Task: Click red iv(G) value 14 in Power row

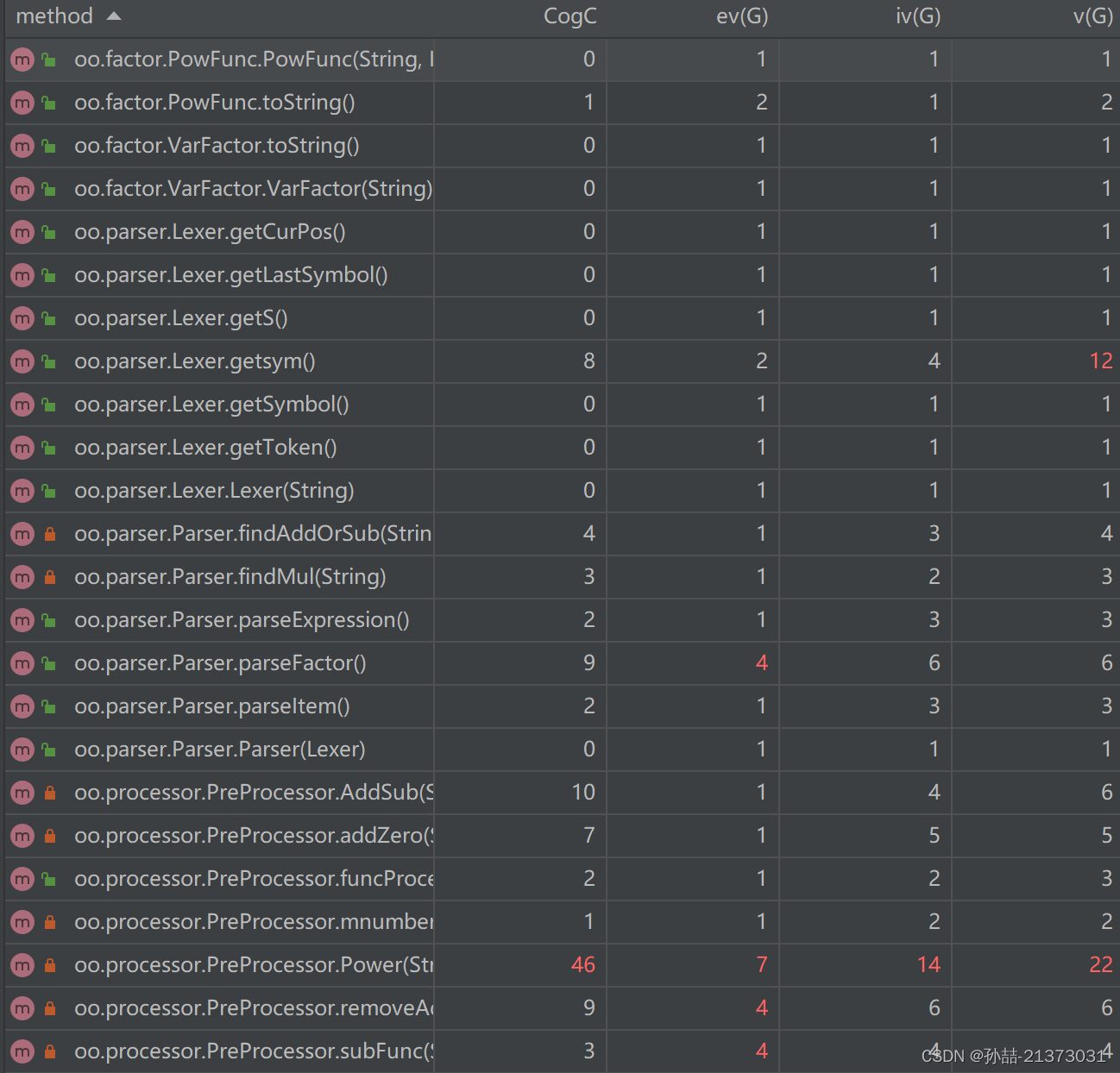Action: pos(928,965)
